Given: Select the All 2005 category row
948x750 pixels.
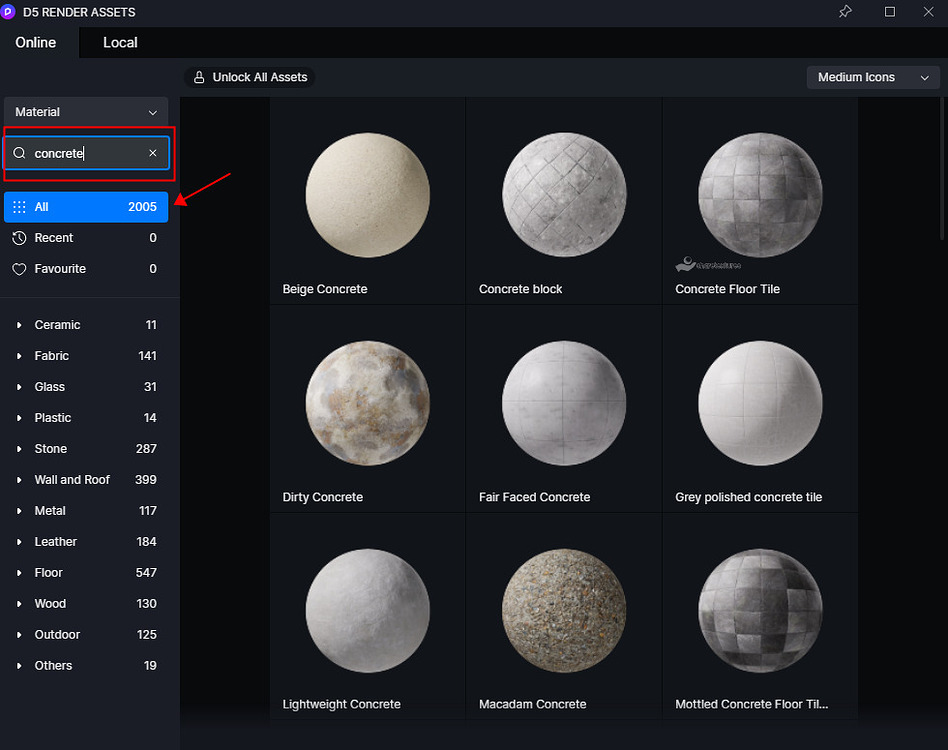Looking at the screenshot, I should pyautogui.click(x=86, y=207).
